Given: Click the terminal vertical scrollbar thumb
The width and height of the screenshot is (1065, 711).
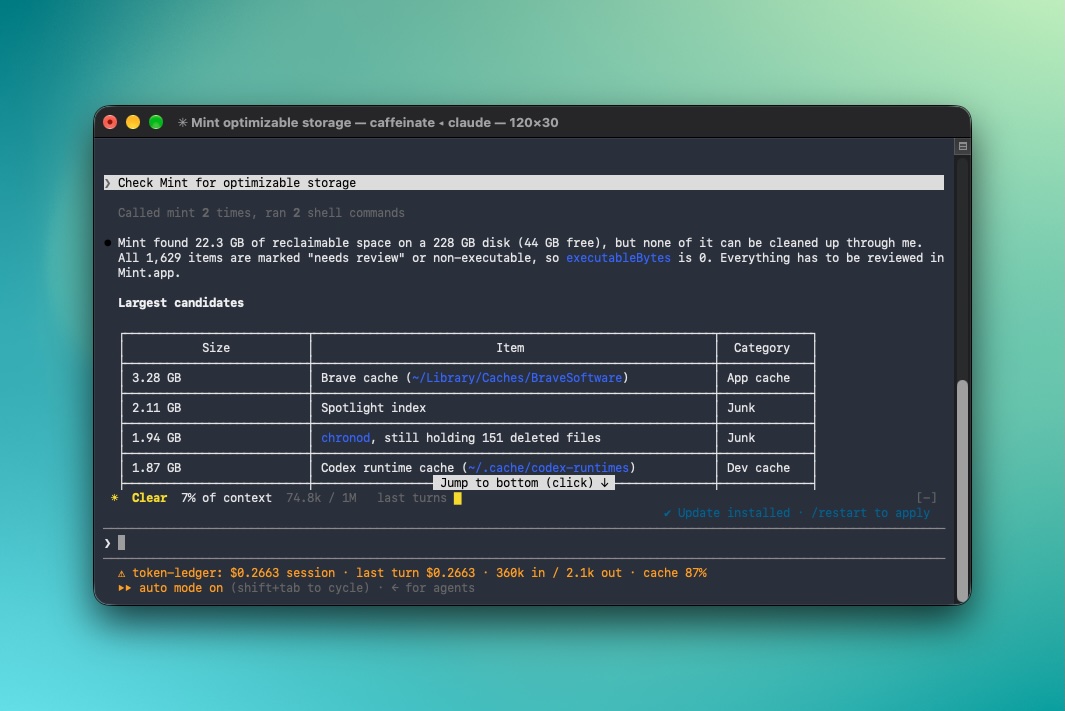Looking at the screenshot, I should click(962, 490).
